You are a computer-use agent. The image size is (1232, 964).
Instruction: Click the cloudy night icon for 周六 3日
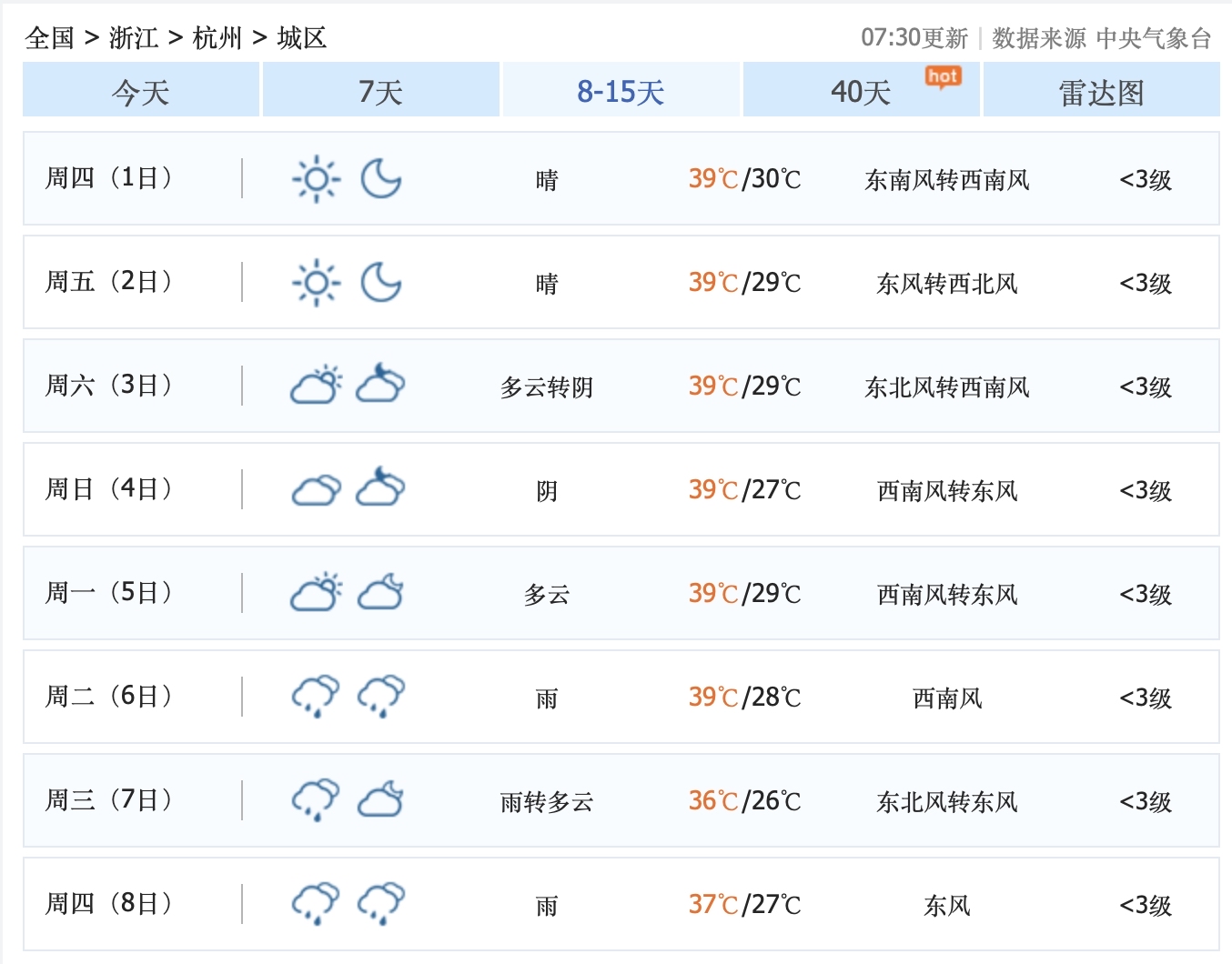point(380,383)
